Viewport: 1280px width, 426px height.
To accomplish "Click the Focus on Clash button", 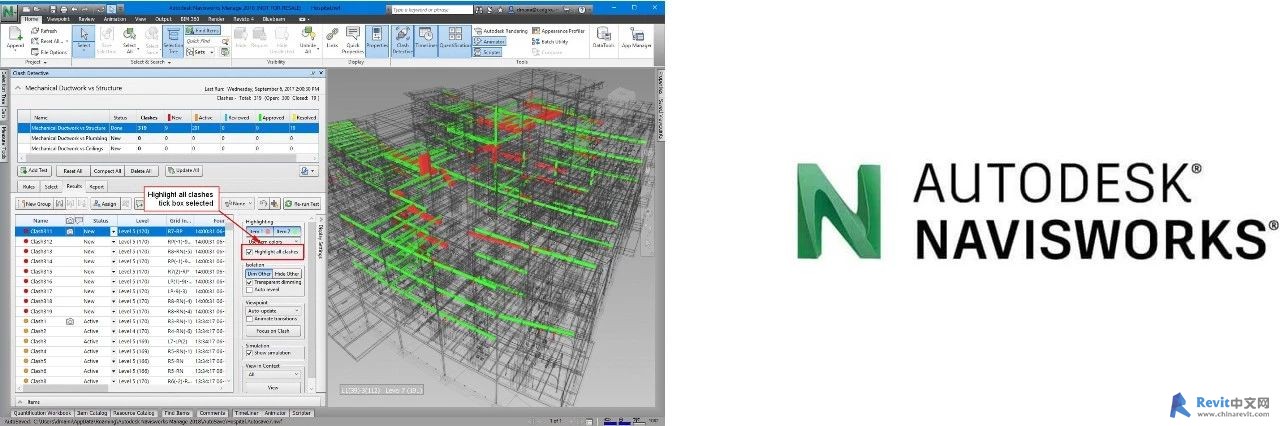I will point(273,330).
